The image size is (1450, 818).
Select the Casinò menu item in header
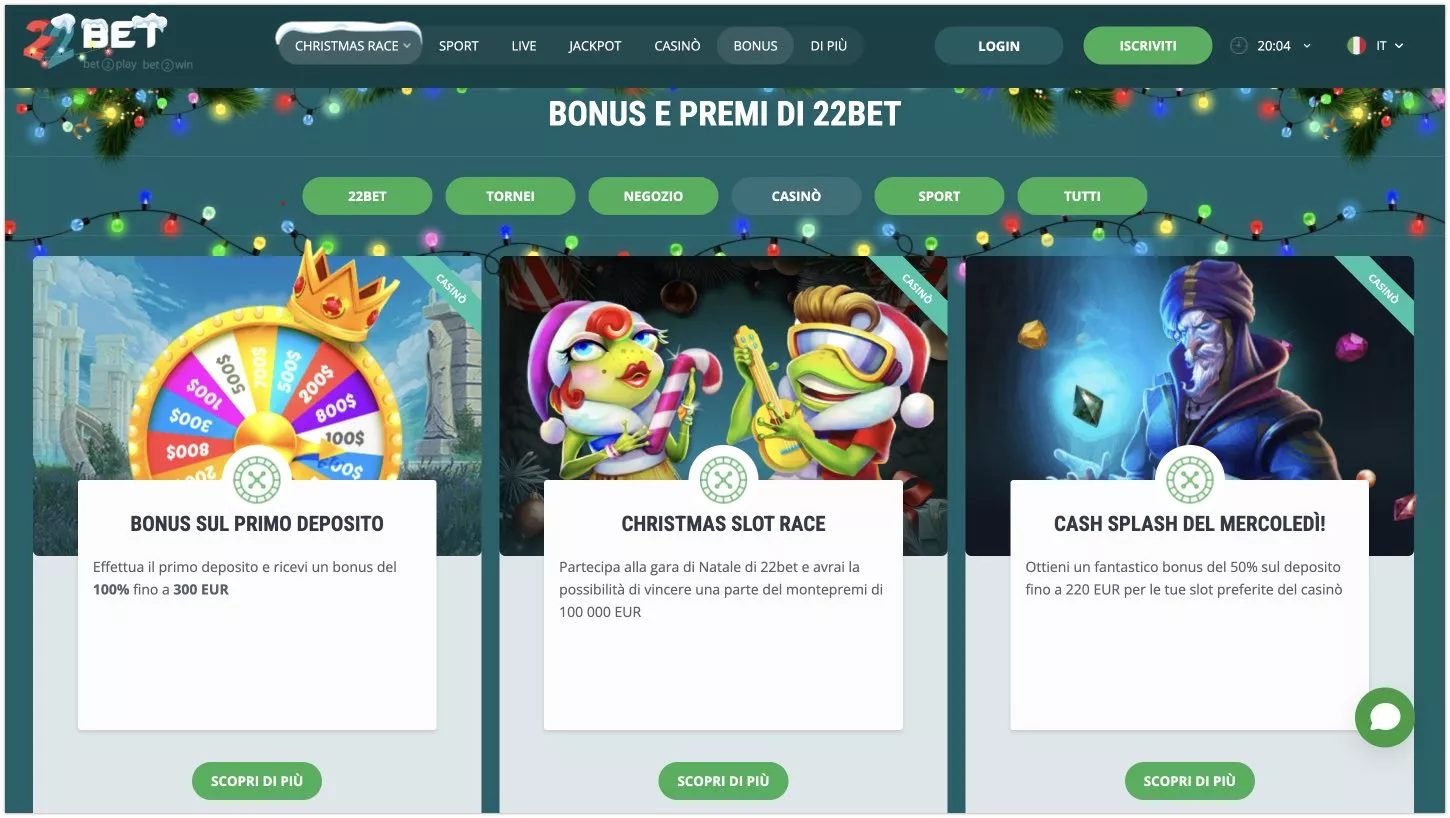tap(677, 46)
